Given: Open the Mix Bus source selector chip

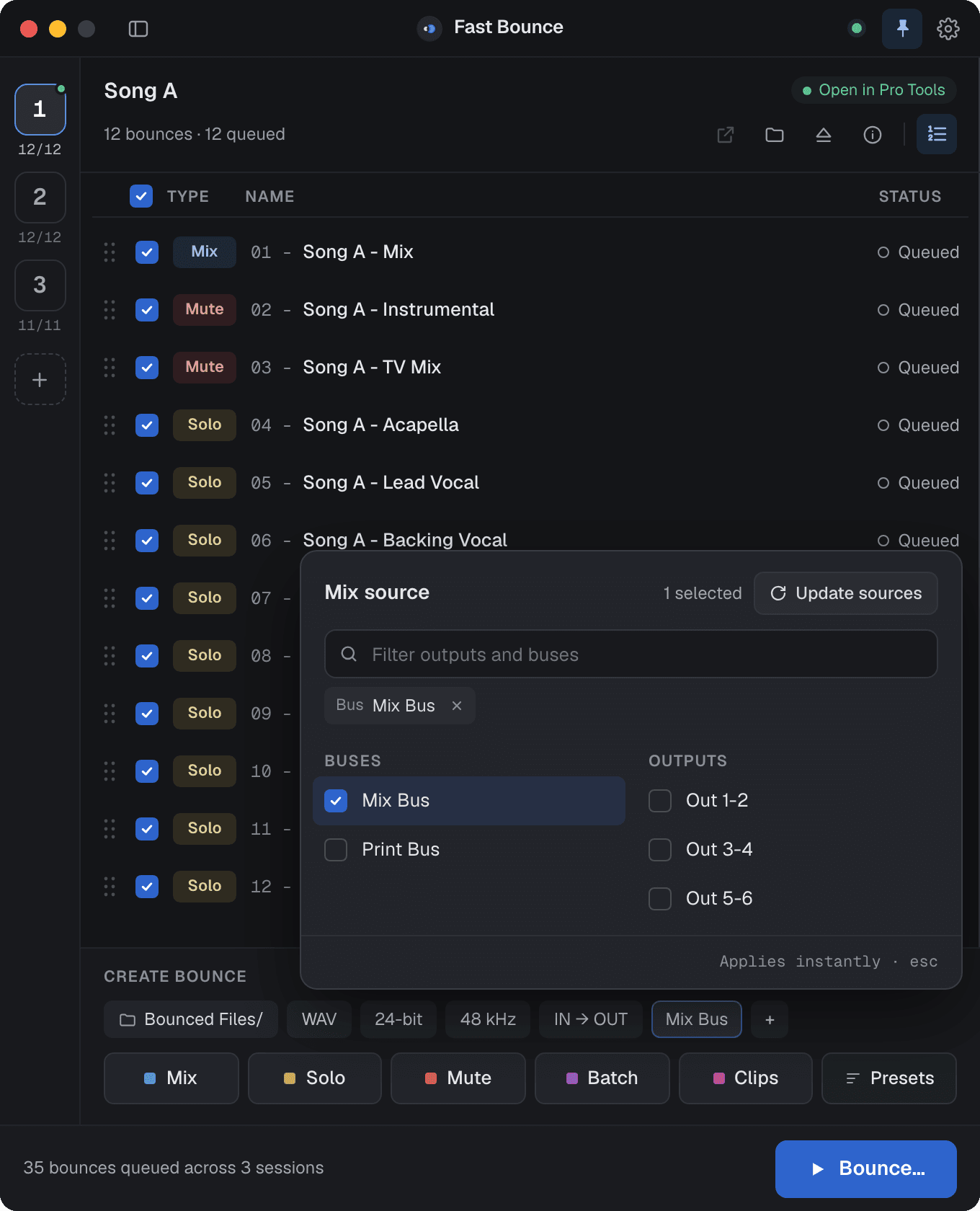Looking at the screenshot, I should pos(697,1019).
